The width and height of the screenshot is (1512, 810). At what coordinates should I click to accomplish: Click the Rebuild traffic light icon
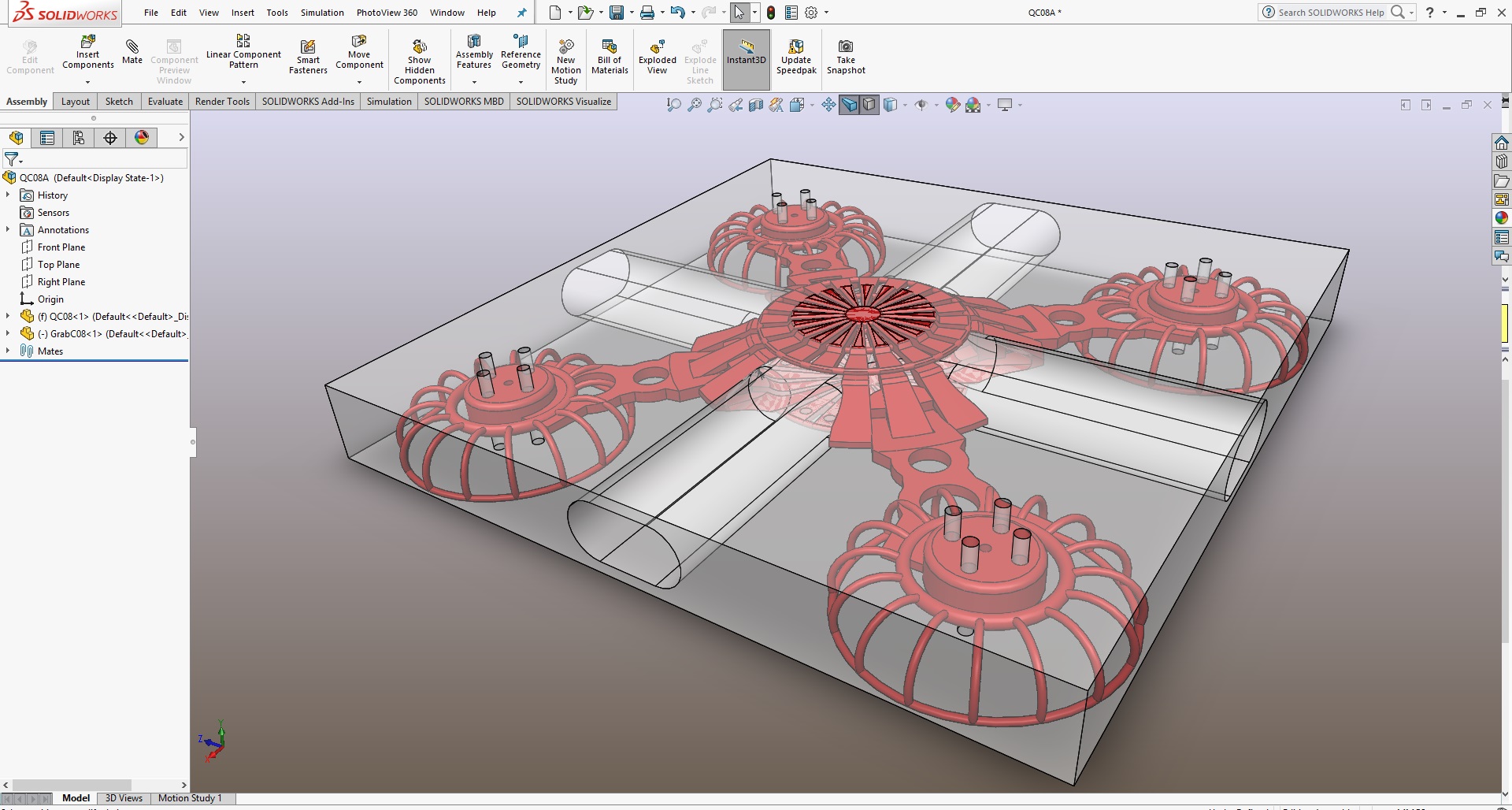(x=771, y=13)
